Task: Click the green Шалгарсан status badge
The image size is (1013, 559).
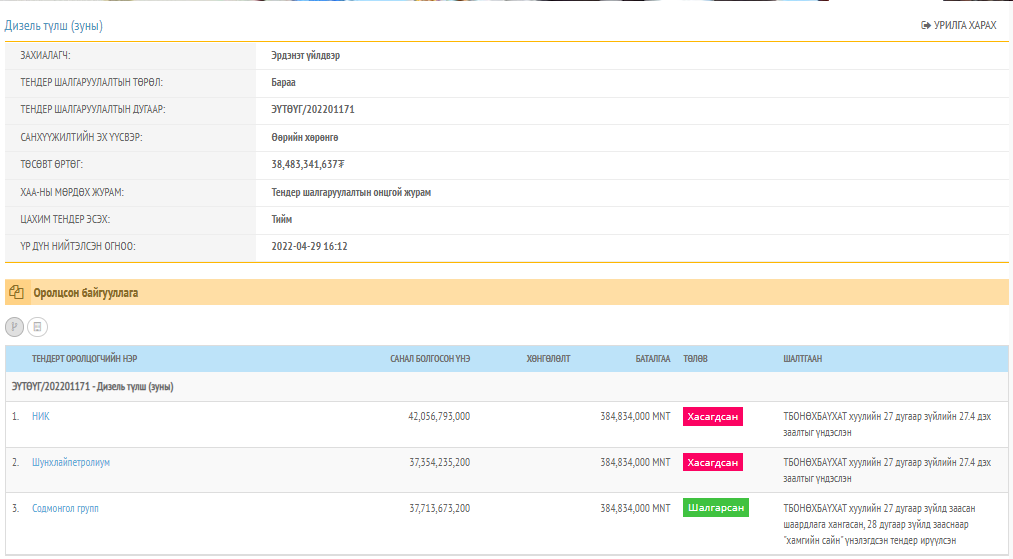Action: tap(715, 508)
